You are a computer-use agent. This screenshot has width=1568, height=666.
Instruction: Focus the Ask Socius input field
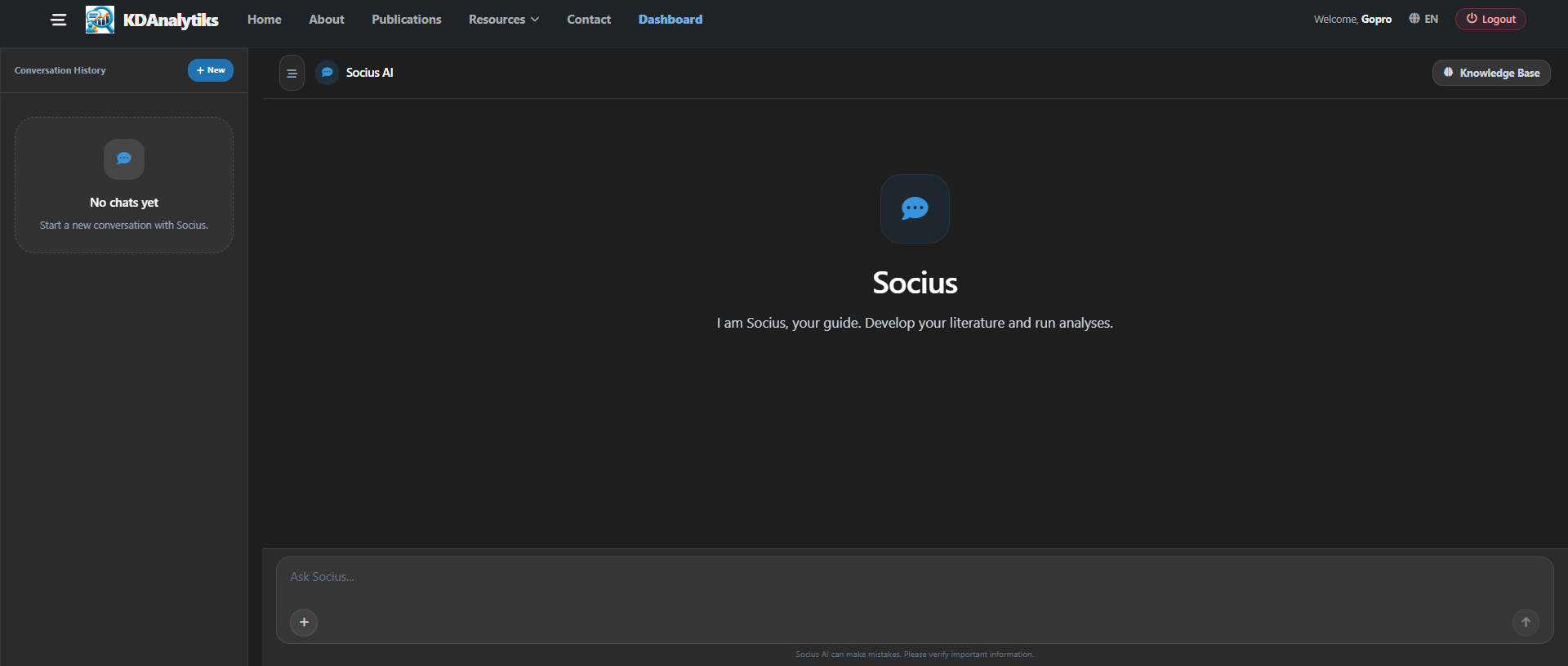[915, 577]
